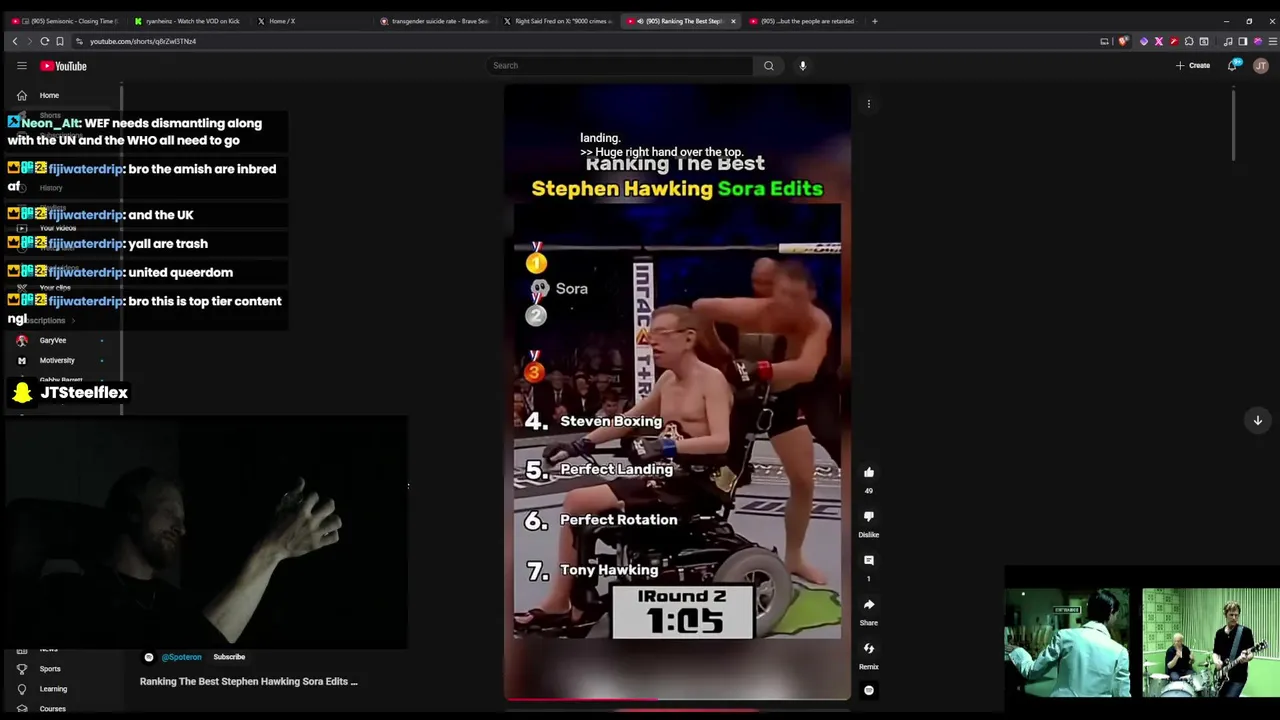Click the left picture-in-picture music video thumbnail
1280x720 pixels.
1067,642
